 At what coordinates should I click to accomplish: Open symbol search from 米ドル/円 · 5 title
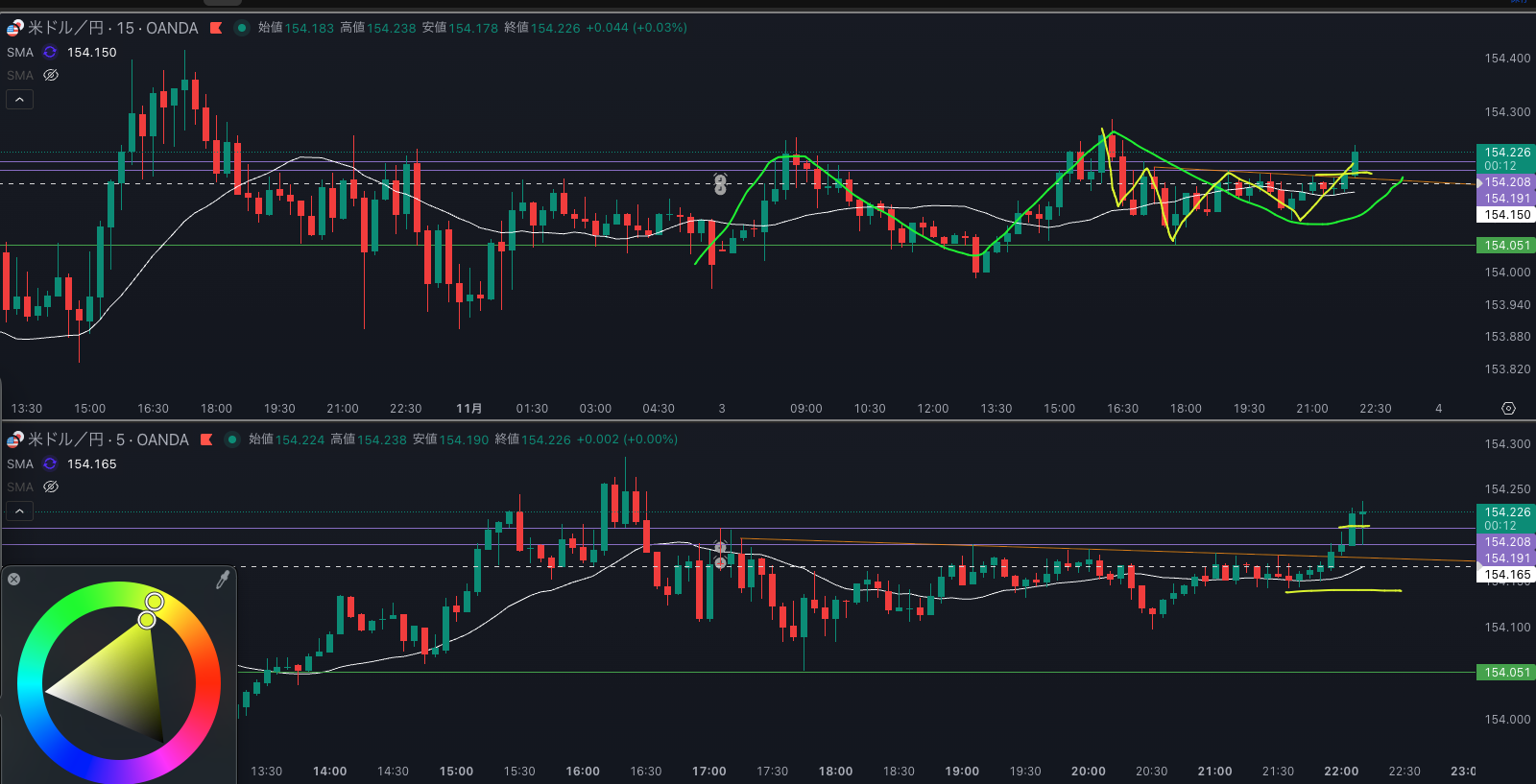point(108,440)
